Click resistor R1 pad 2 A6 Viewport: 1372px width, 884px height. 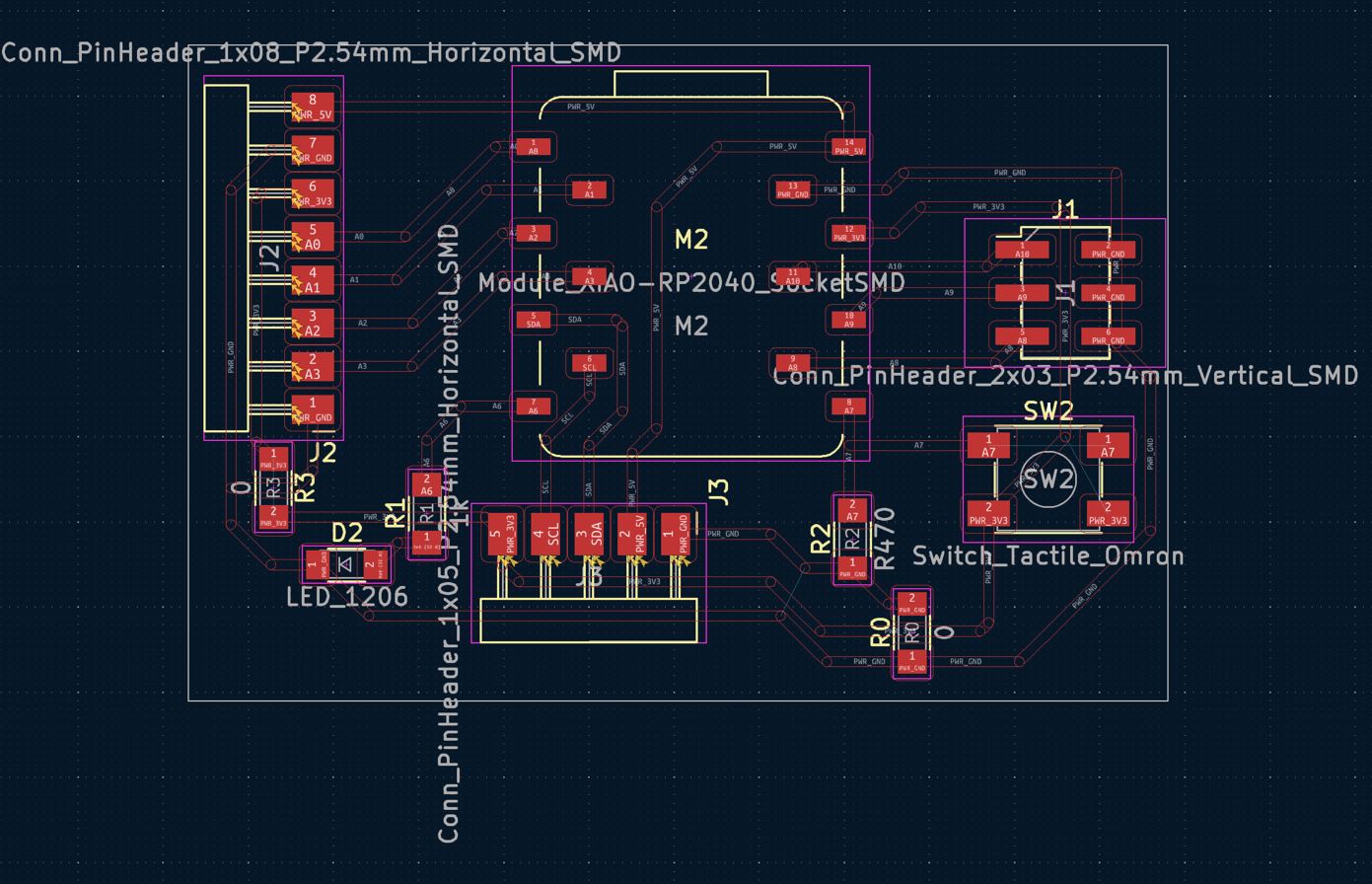(426, 485)
